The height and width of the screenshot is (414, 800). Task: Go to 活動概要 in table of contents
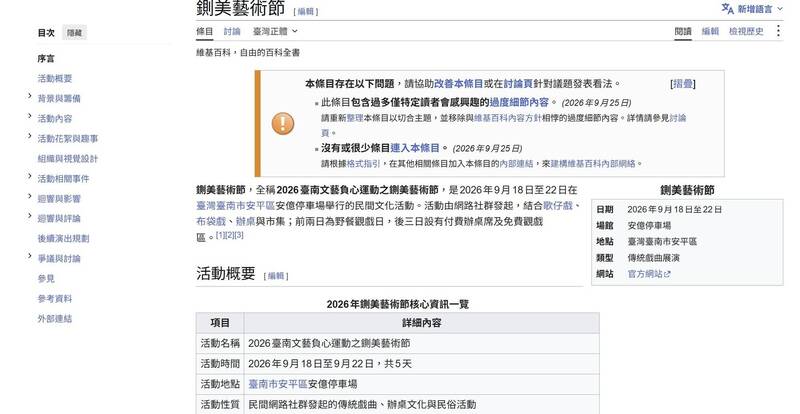55,79
